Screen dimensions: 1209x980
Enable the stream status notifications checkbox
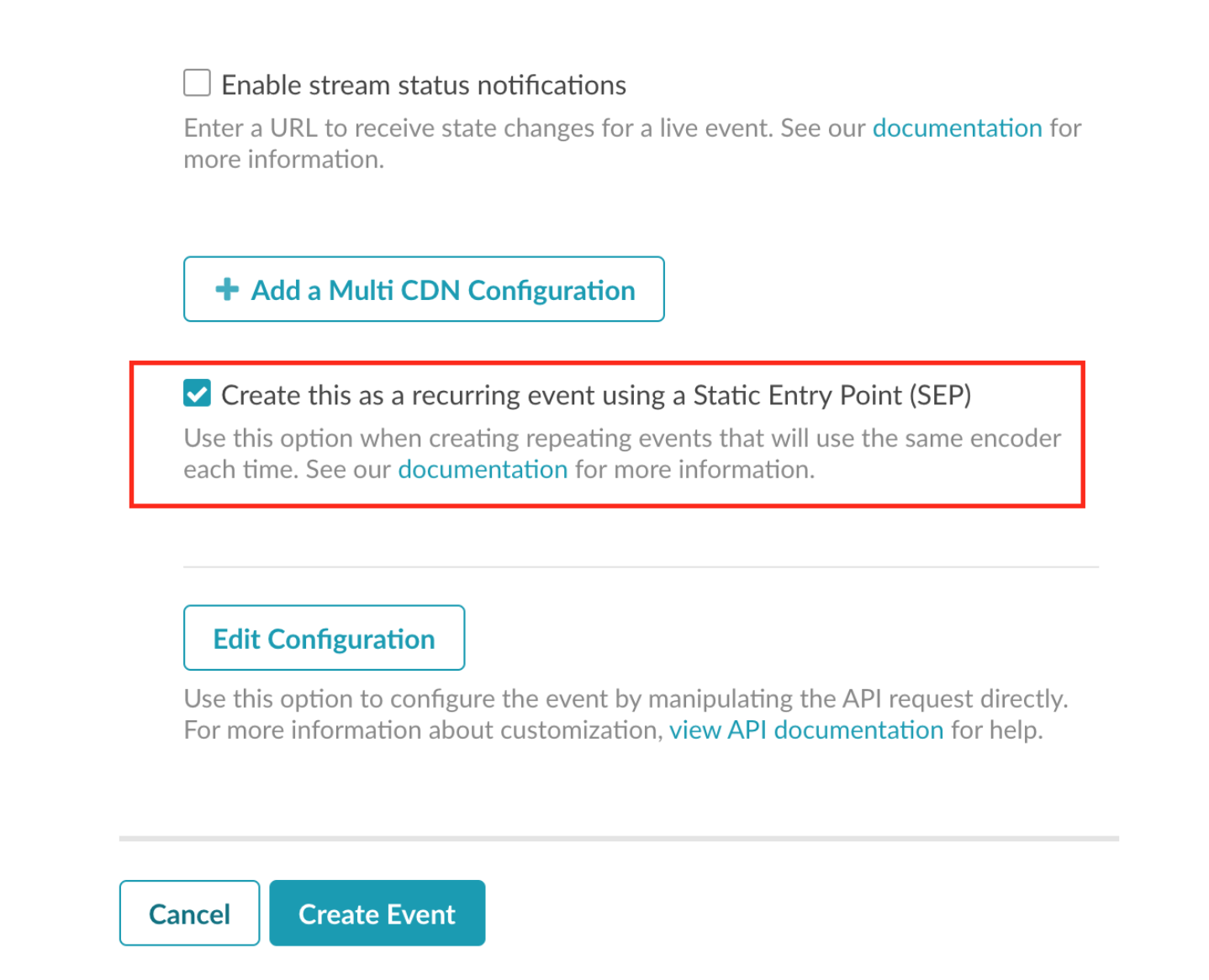coord(197,83)
